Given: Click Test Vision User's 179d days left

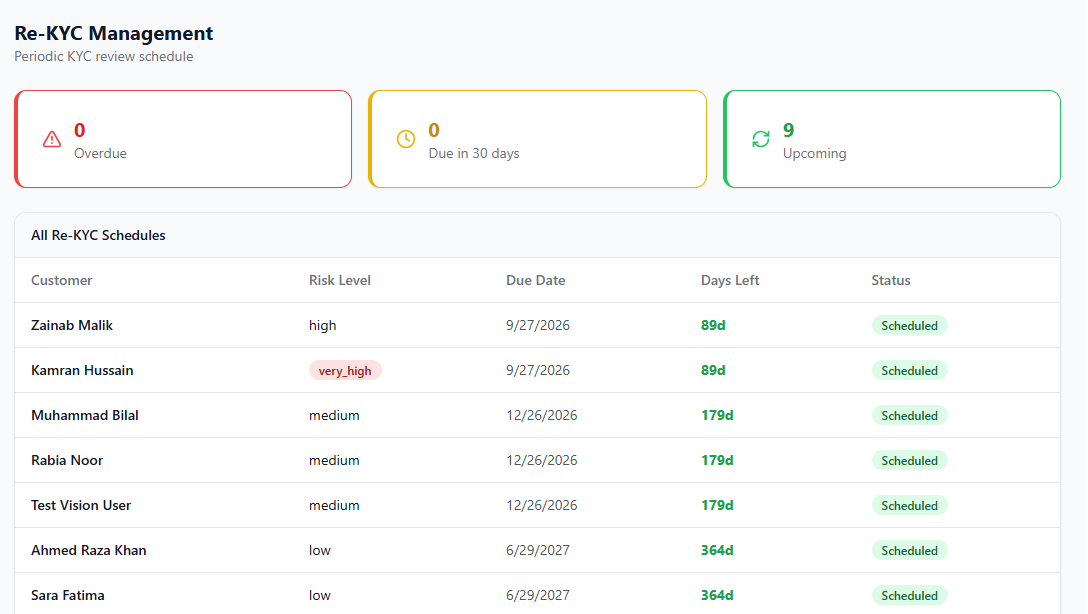Looking at the screenshot, I should [717, 506].
